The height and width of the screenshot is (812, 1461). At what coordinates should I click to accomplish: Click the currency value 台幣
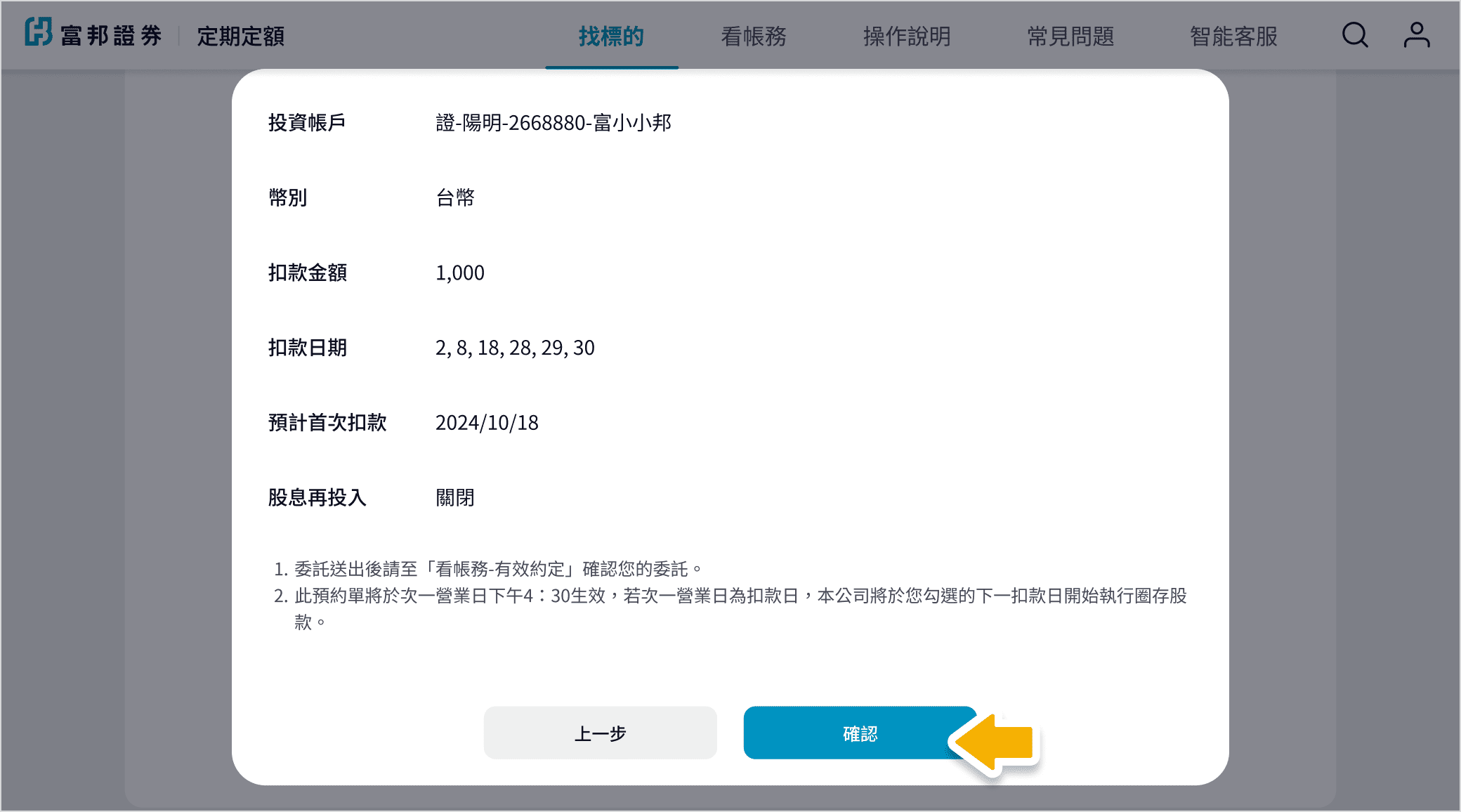click(x=454, y=198)
